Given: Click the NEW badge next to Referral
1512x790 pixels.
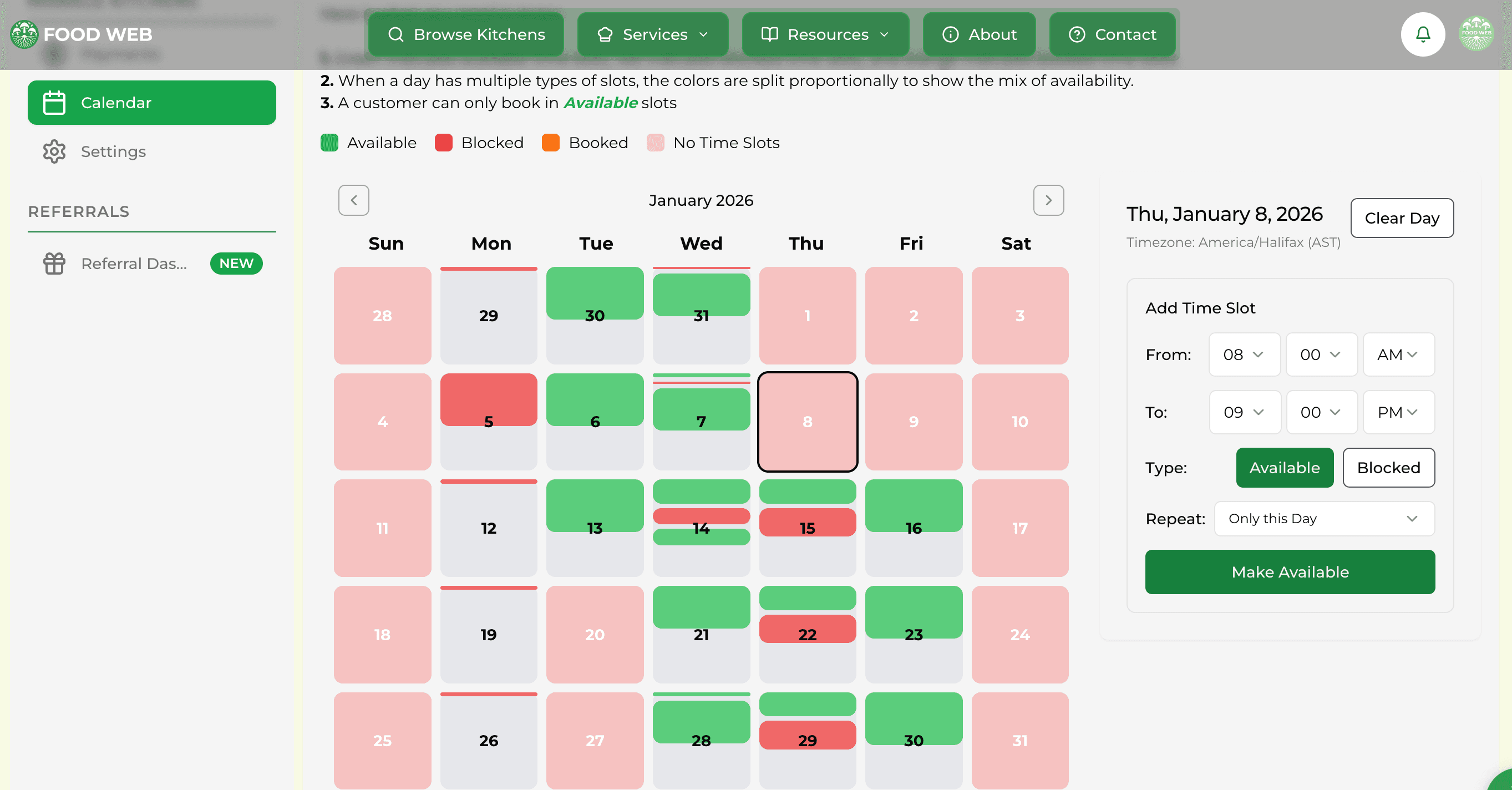Looking at the screenshot, I should [x=236, y=264].
